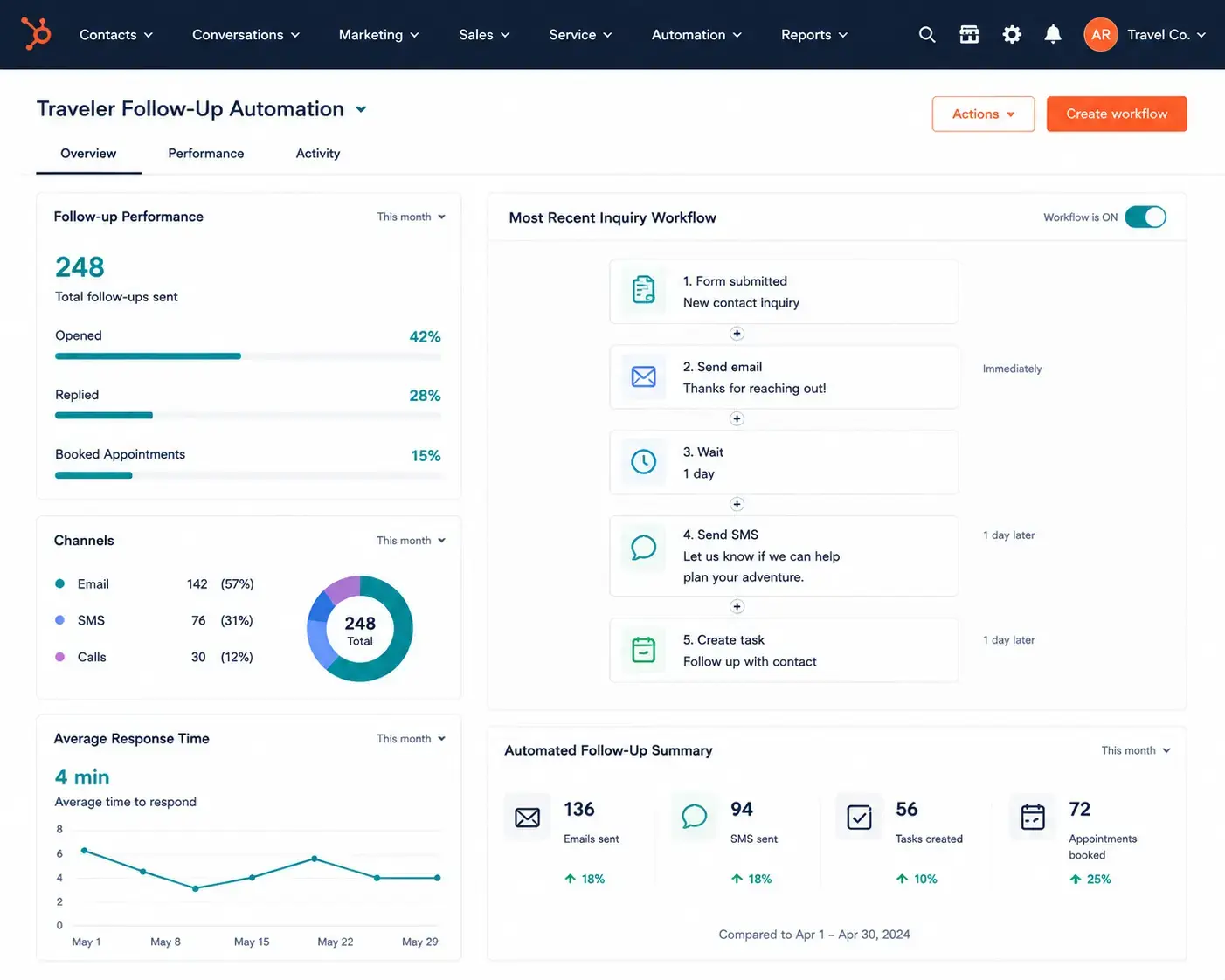The width and height of the screenshot is (1225, 980).
Task: Open the search magnifier icon
Action: pos(927,35)
